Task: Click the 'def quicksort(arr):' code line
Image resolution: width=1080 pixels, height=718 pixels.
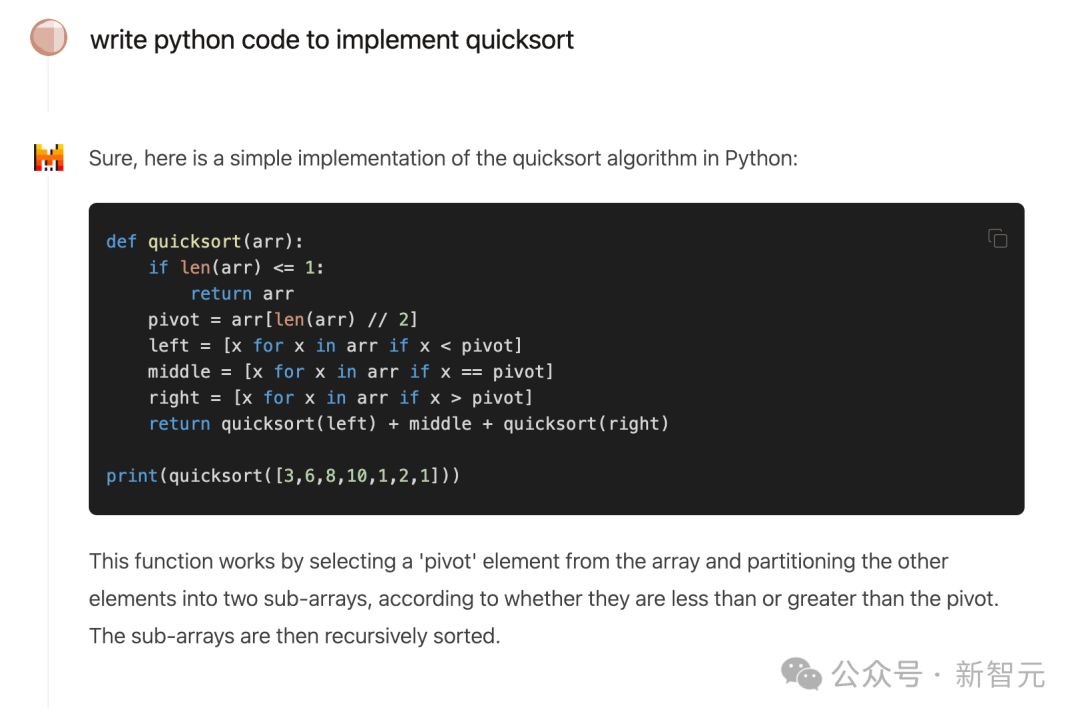Action: 204,241
